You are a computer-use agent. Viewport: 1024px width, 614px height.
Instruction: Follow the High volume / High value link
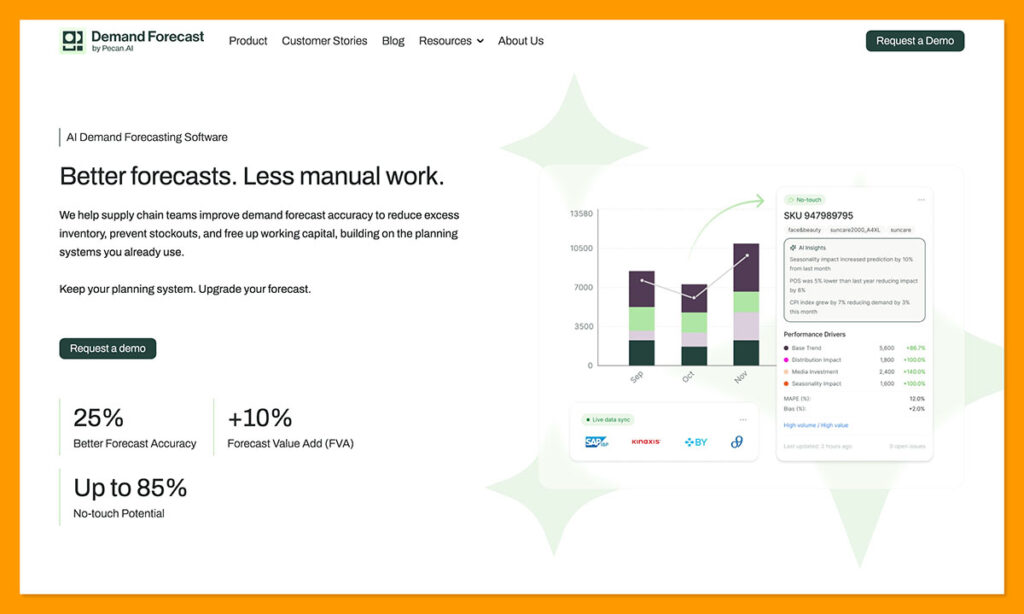coord(816,425)
